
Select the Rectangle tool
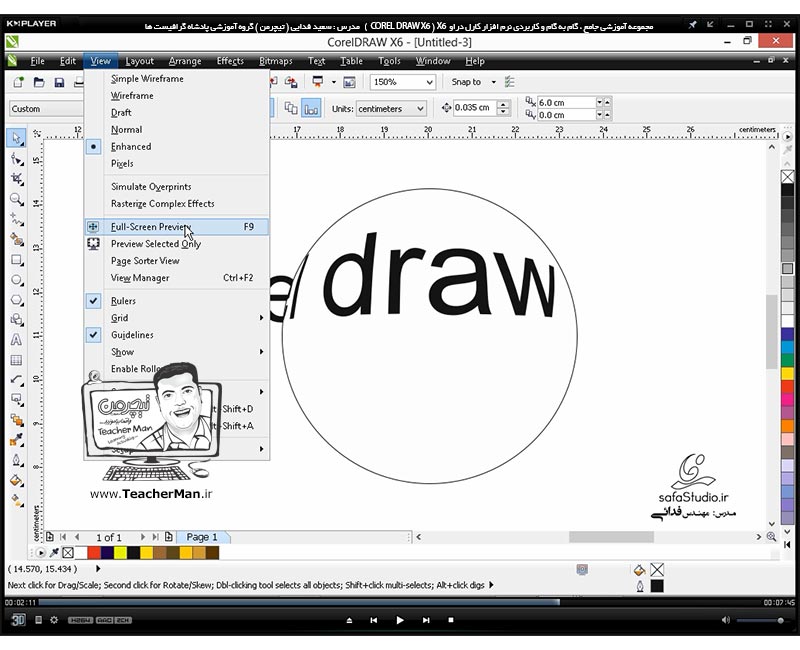click(x=16, y=260)
